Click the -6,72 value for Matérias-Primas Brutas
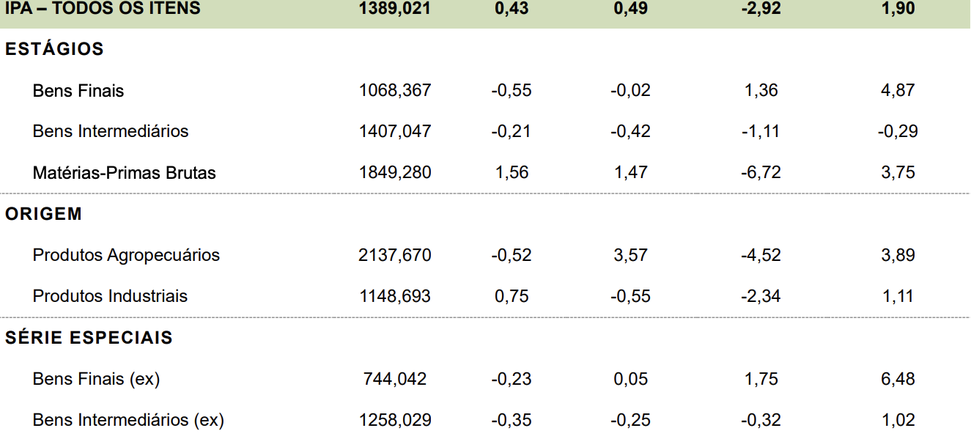Image resolution: width=971 pixels, height=439 pixels. click(761, 172)
